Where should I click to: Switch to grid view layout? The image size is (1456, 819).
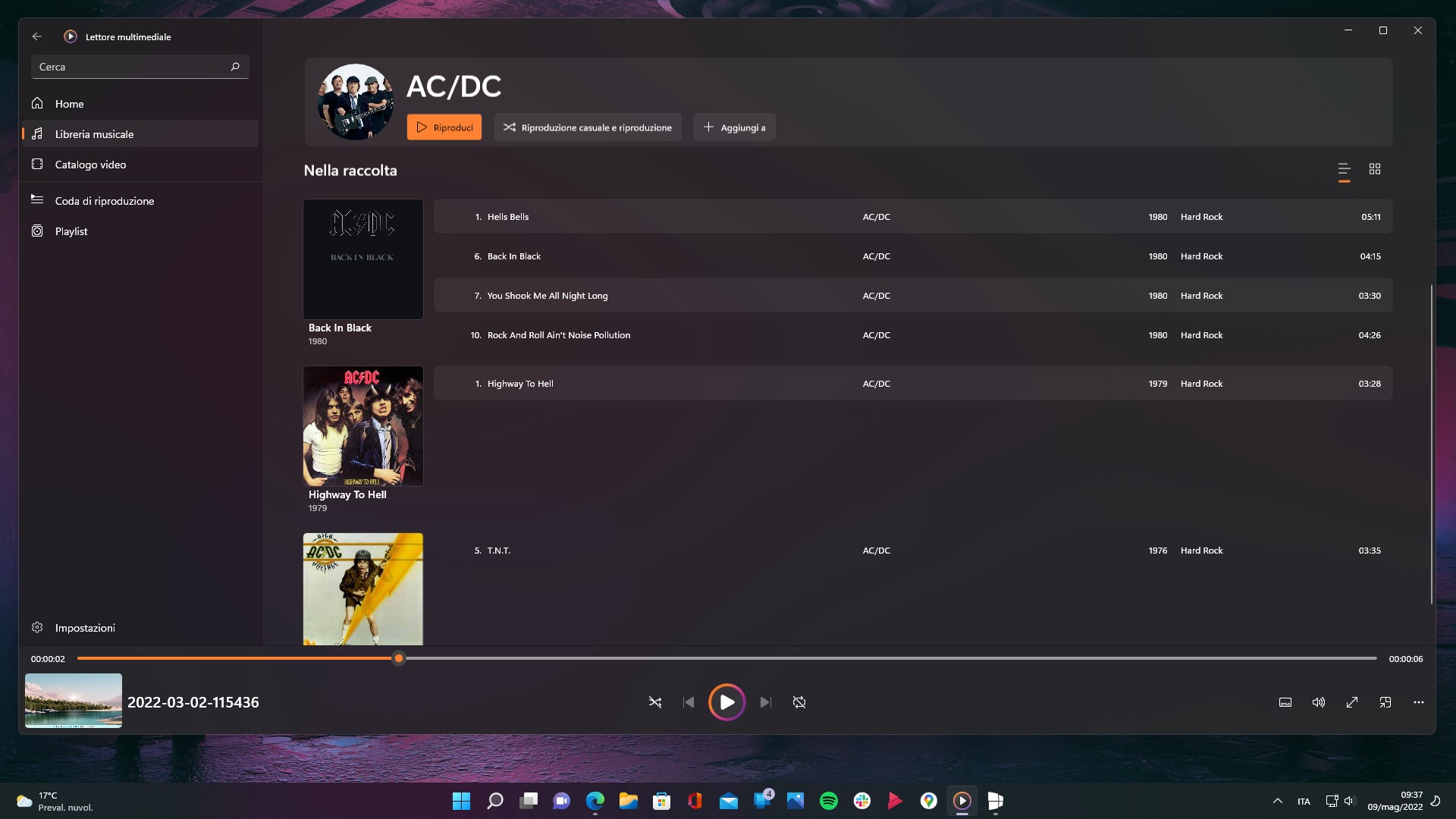tap(1375, 169)
